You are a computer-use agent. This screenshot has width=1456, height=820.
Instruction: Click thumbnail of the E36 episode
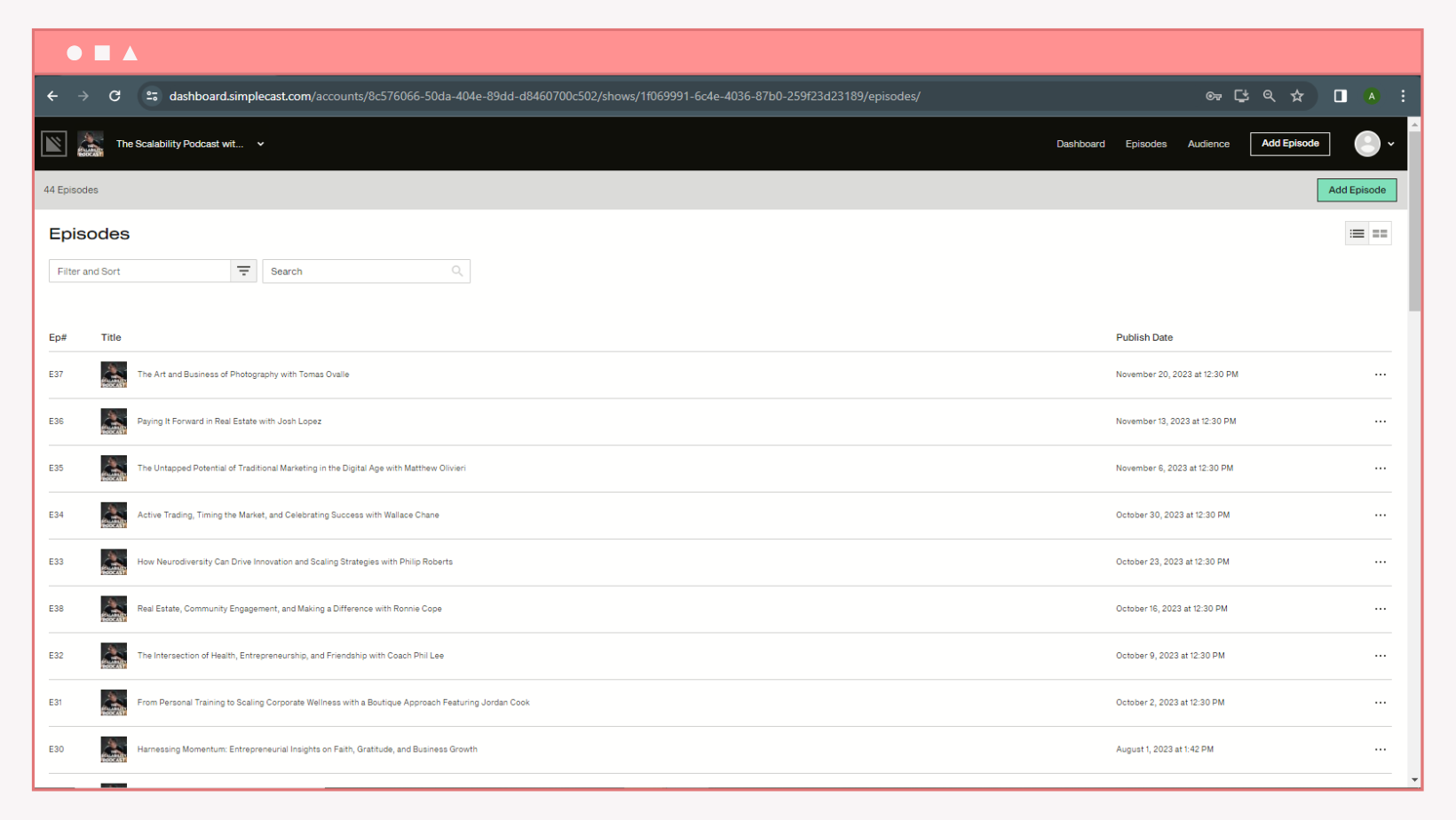[114, 422]
